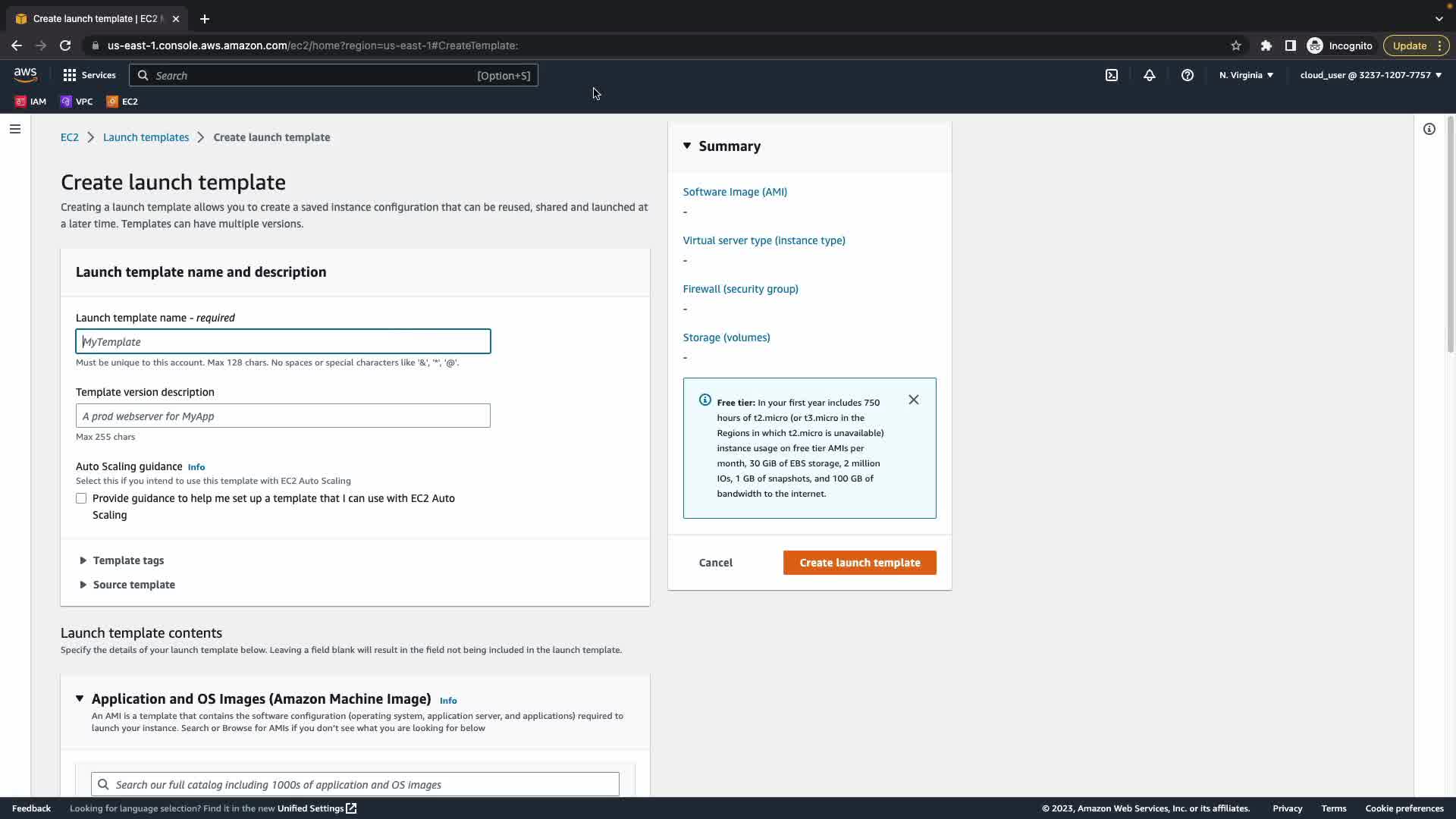Open the EC2 favorites bar shortcut
Image resolution: width=1456 pixels, height=819 pixels.
click(122, 101)
